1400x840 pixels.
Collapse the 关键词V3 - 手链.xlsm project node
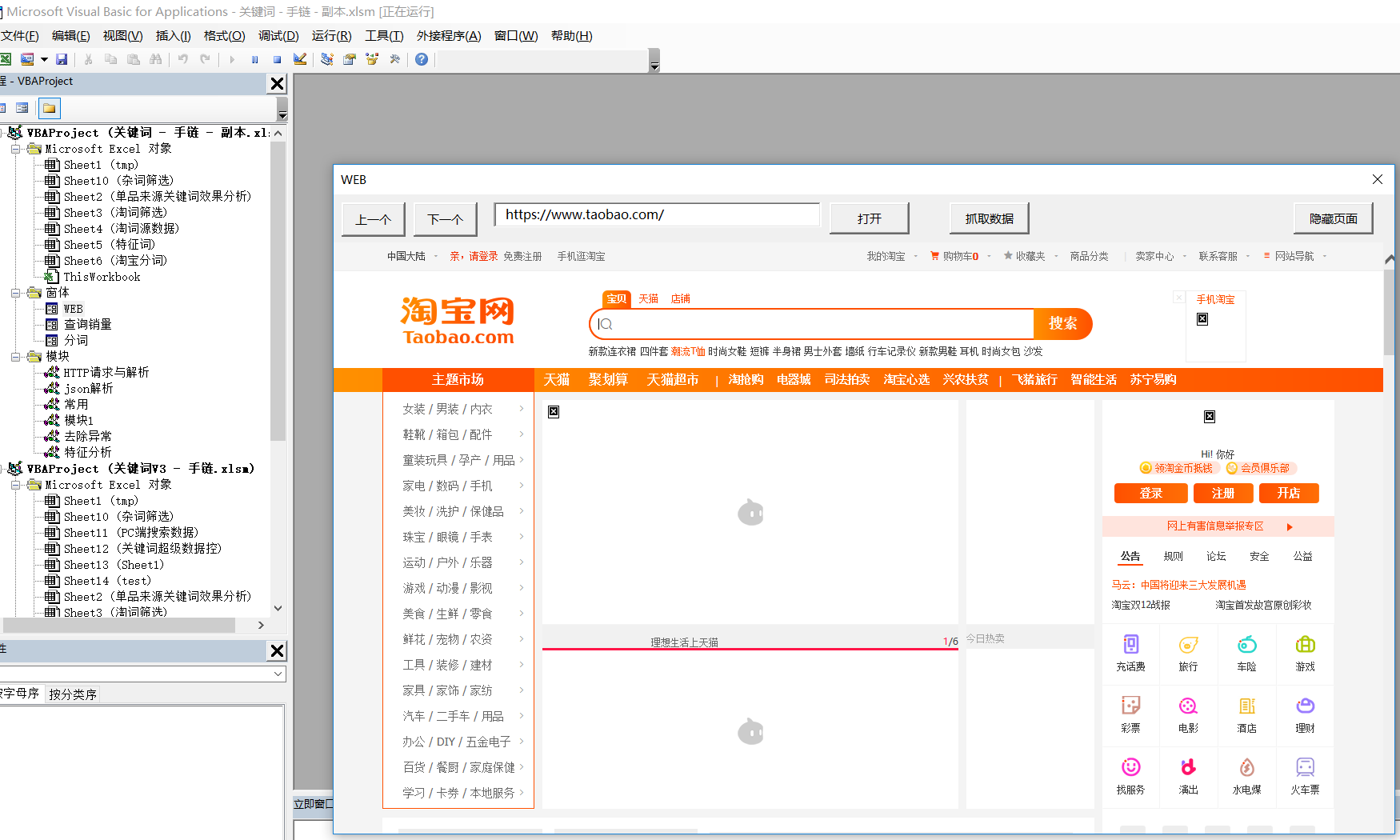tap(2, 469)
